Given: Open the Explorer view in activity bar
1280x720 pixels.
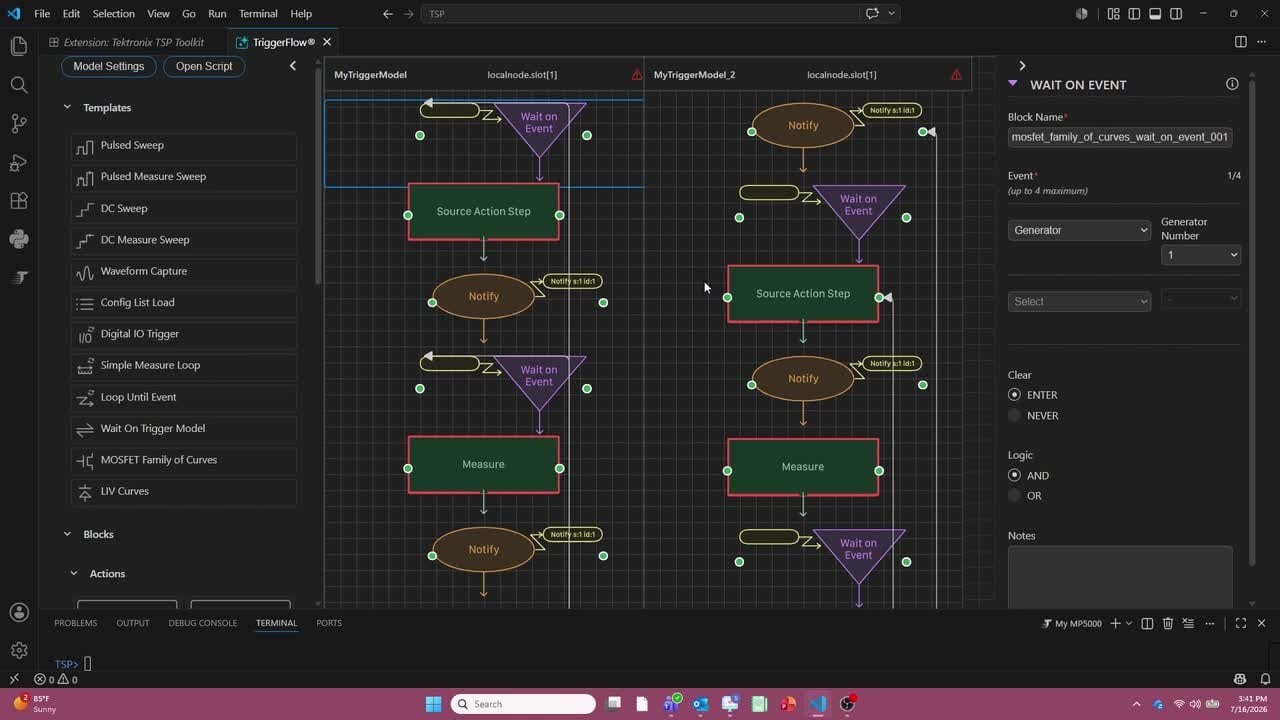Looking at the screenshot, I should pos(18,46).
